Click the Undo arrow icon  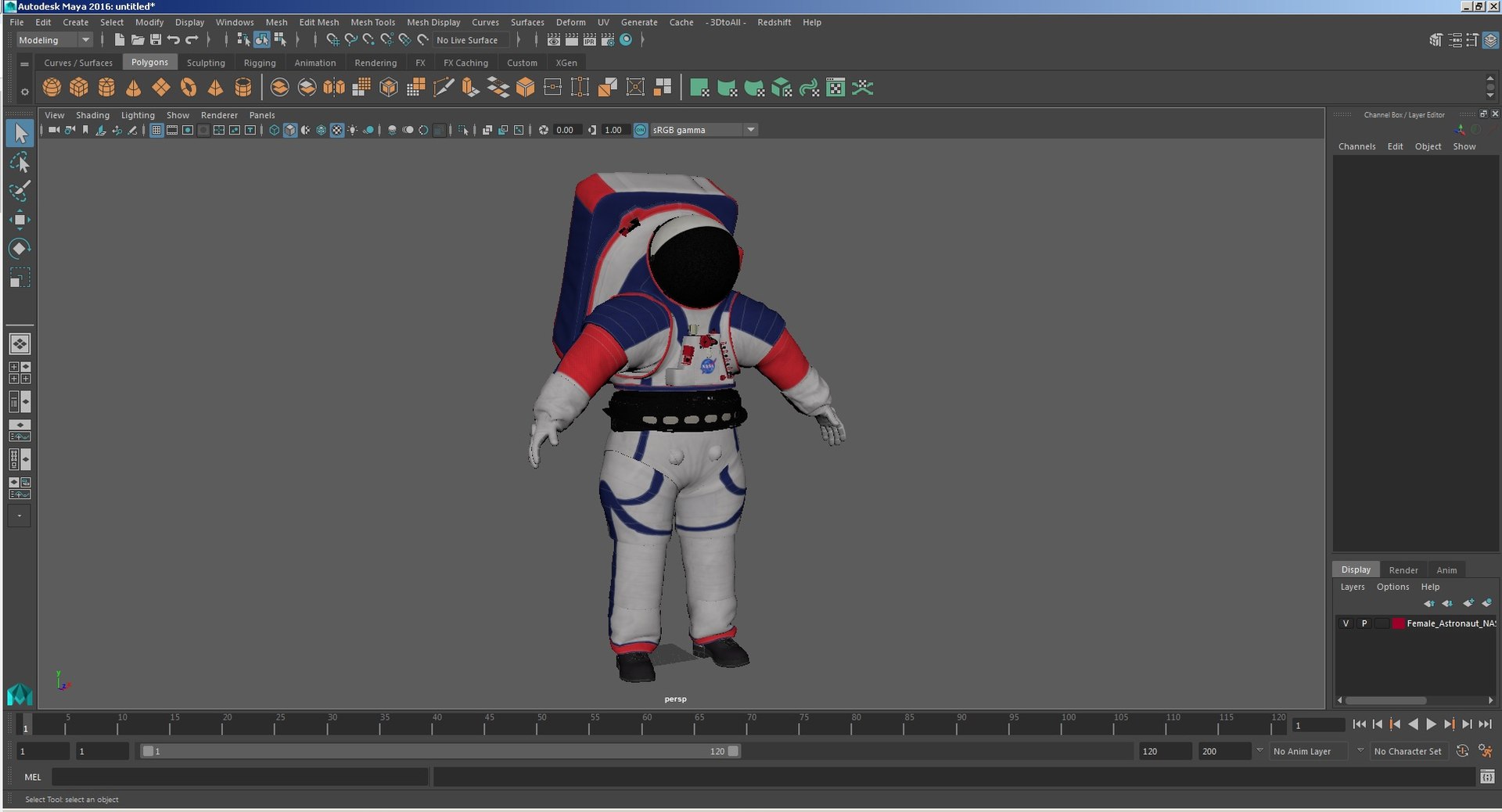coord(173,40)
